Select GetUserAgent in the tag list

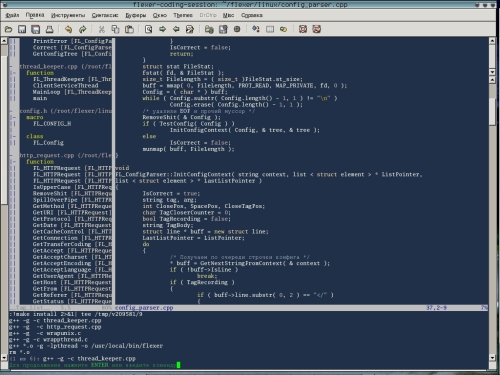point(53,276)
